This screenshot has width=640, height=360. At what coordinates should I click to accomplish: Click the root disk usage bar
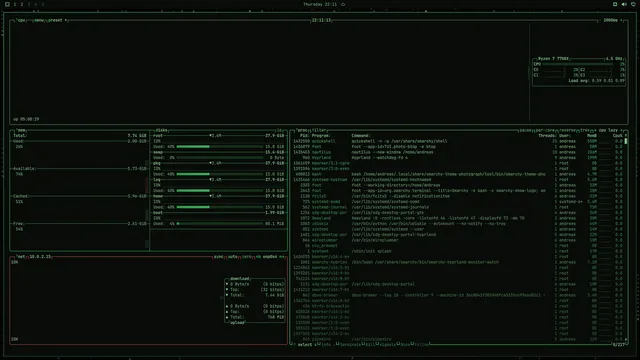coord(220,147)
